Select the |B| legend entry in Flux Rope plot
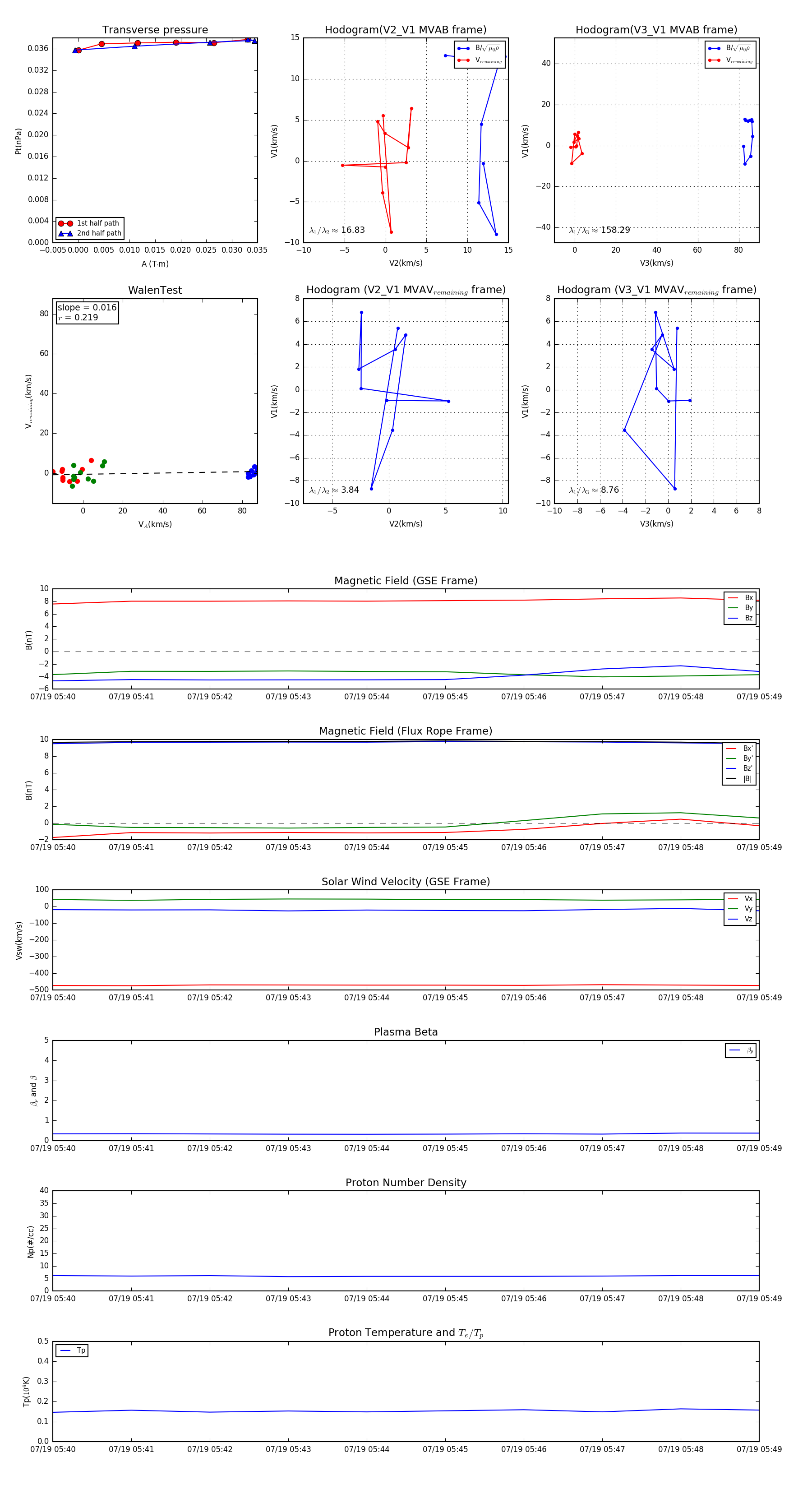Viewport: 812px width, 1489px height. pos(740,779)
